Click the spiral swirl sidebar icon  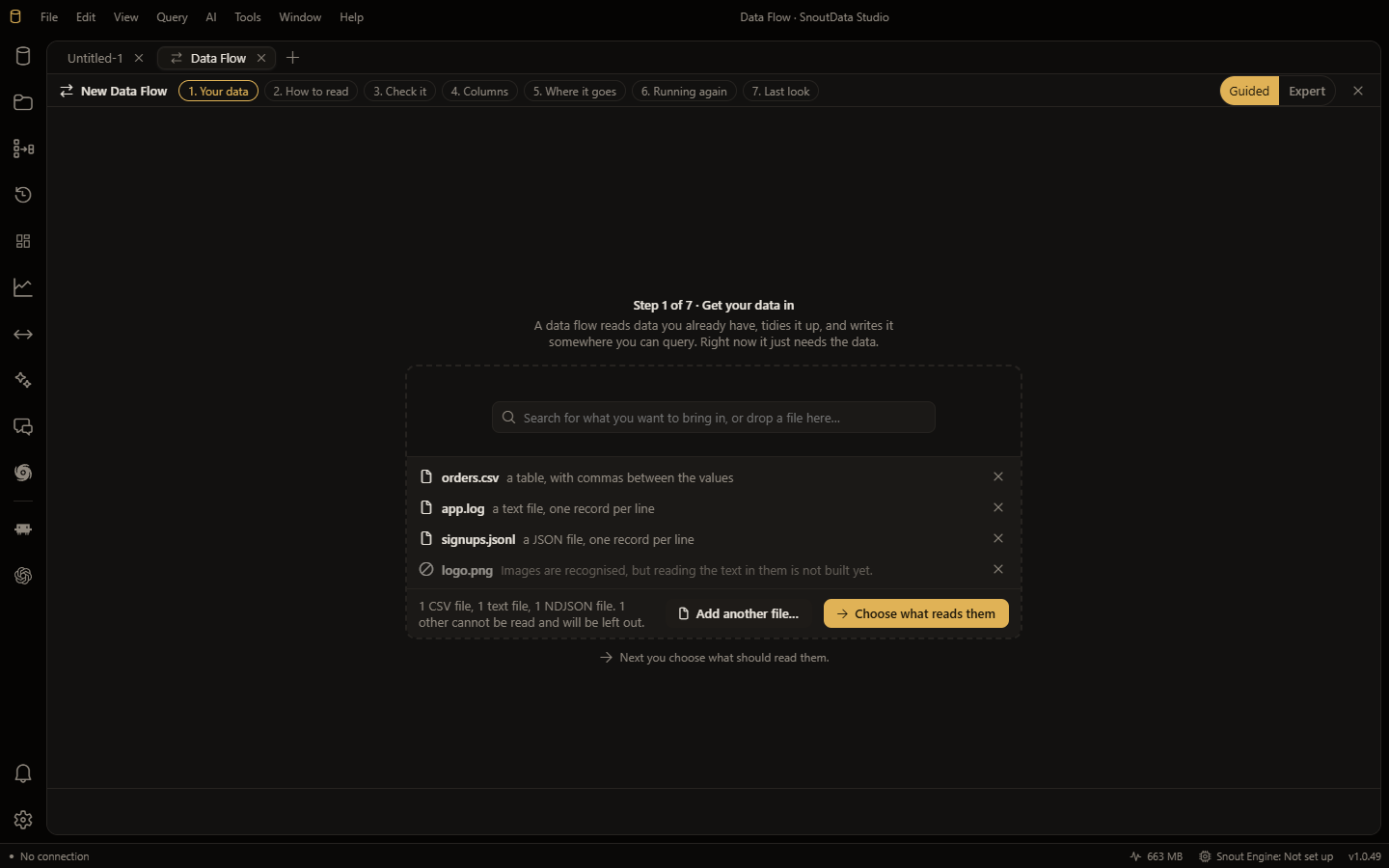coord(23,473)
